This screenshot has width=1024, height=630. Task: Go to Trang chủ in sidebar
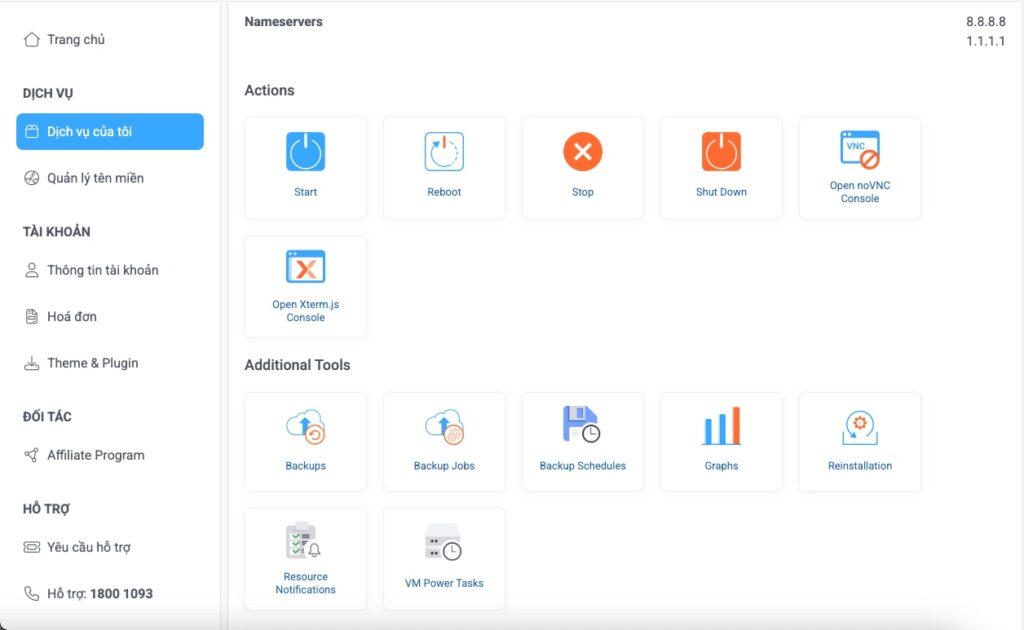76,40
